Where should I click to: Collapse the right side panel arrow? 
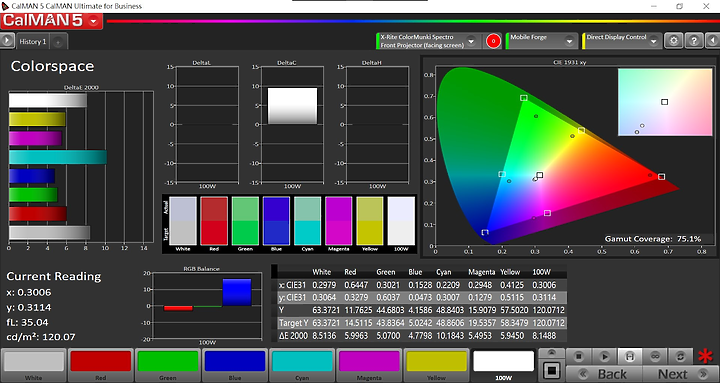pyautogui.click(x=712, y=41)
